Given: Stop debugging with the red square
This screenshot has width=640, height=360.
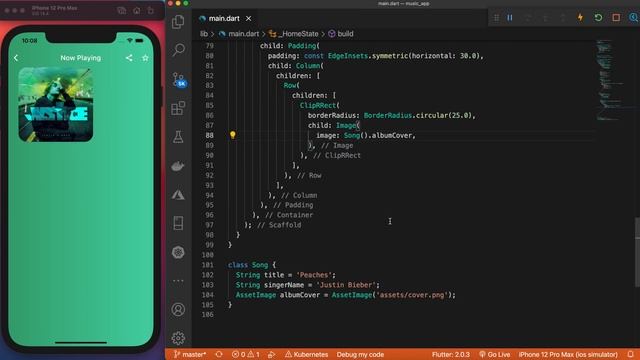Looking at the screenshot, I should click(616, 18).
